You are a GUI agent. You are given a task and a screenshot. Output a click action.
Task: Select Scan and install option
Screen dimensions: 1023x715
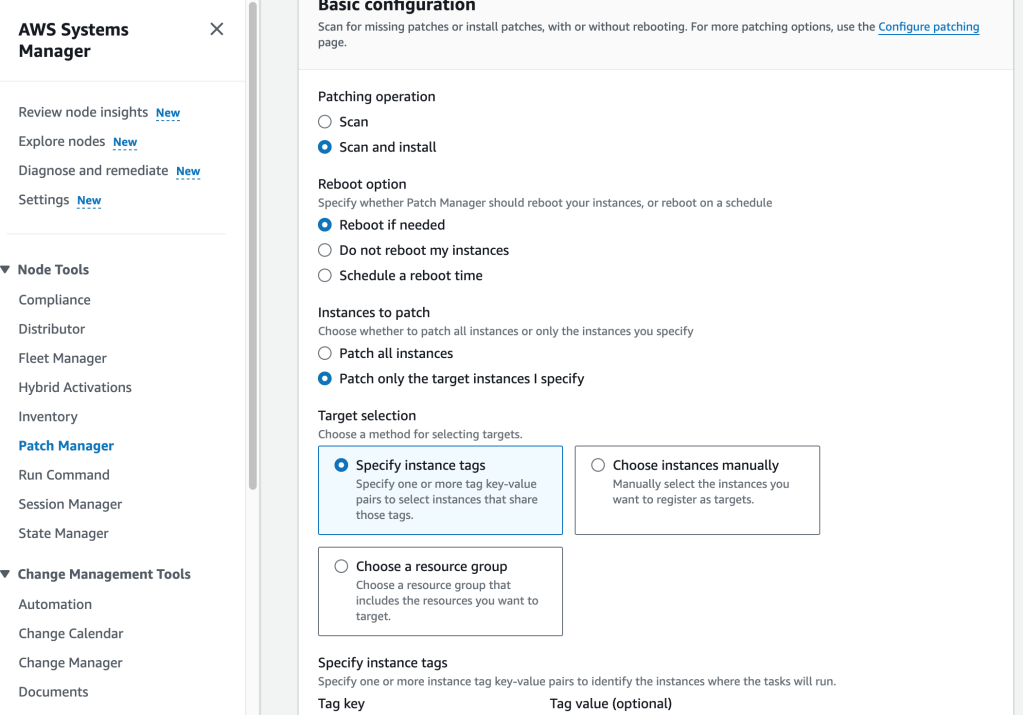tap(325, 147)
